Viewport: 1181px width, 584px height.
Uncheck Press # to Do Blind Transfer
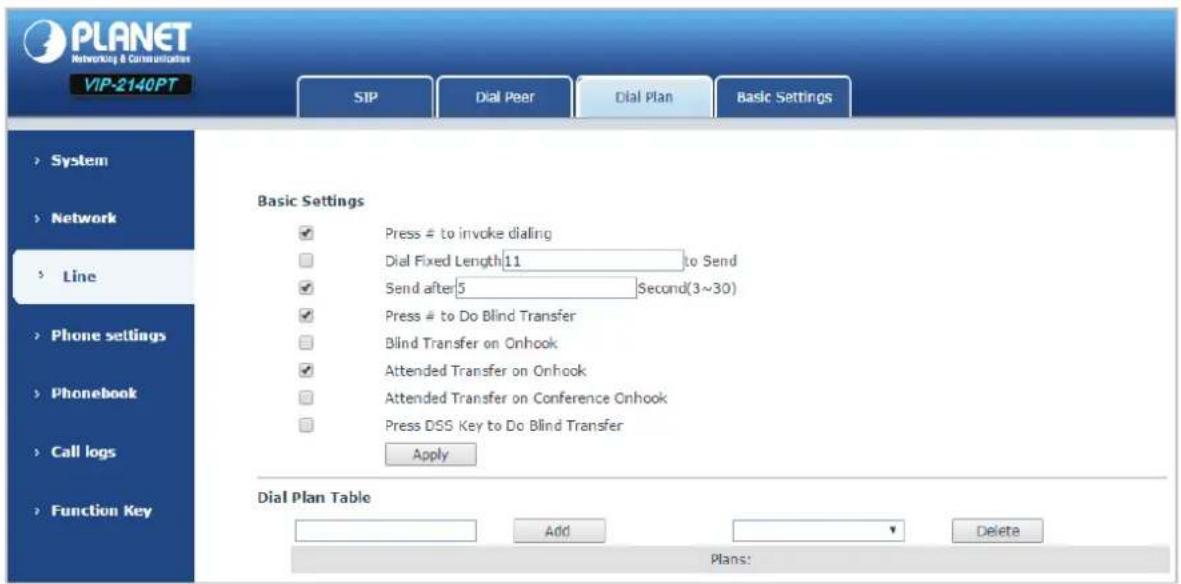tap(306, 316)
